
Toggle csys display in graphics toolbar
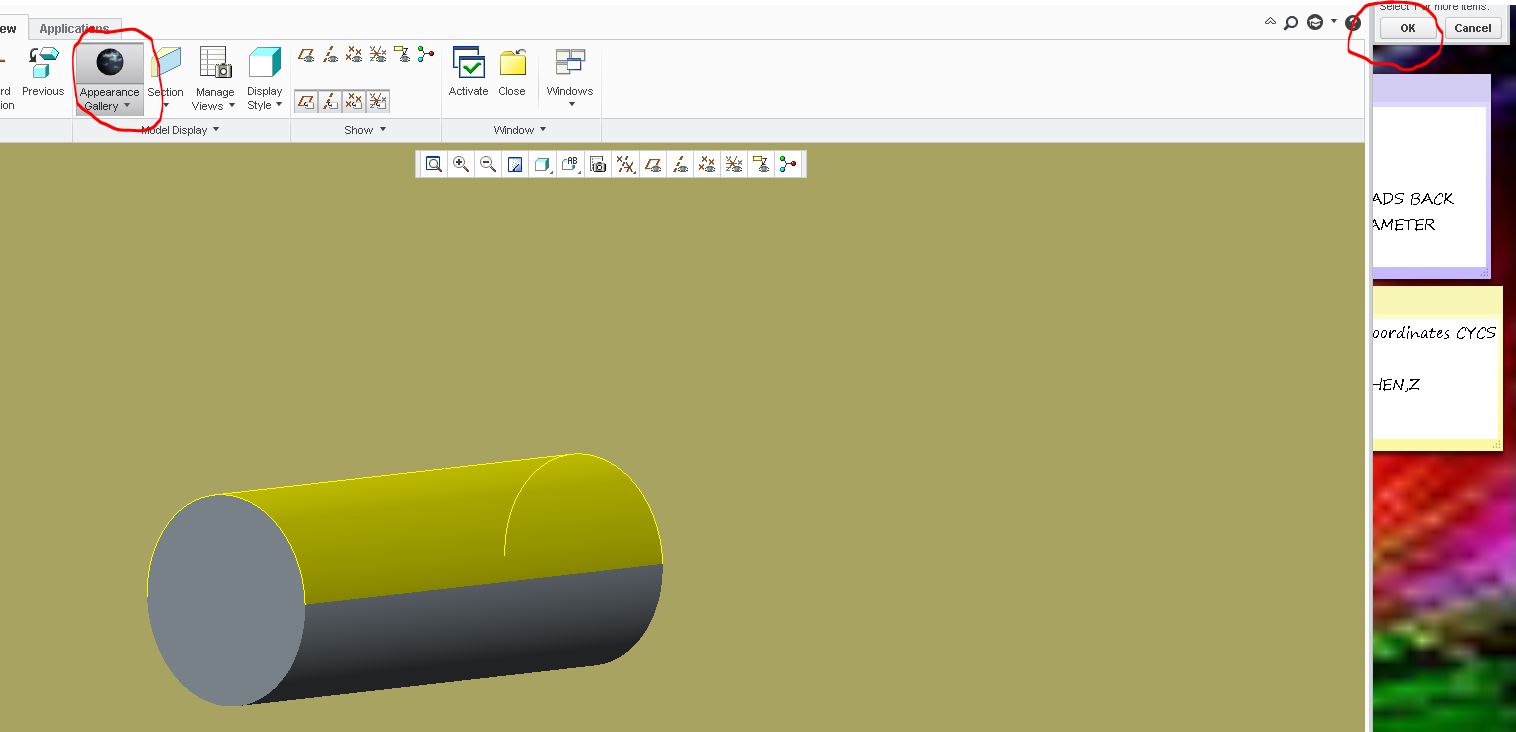click(x=734, y=164)
